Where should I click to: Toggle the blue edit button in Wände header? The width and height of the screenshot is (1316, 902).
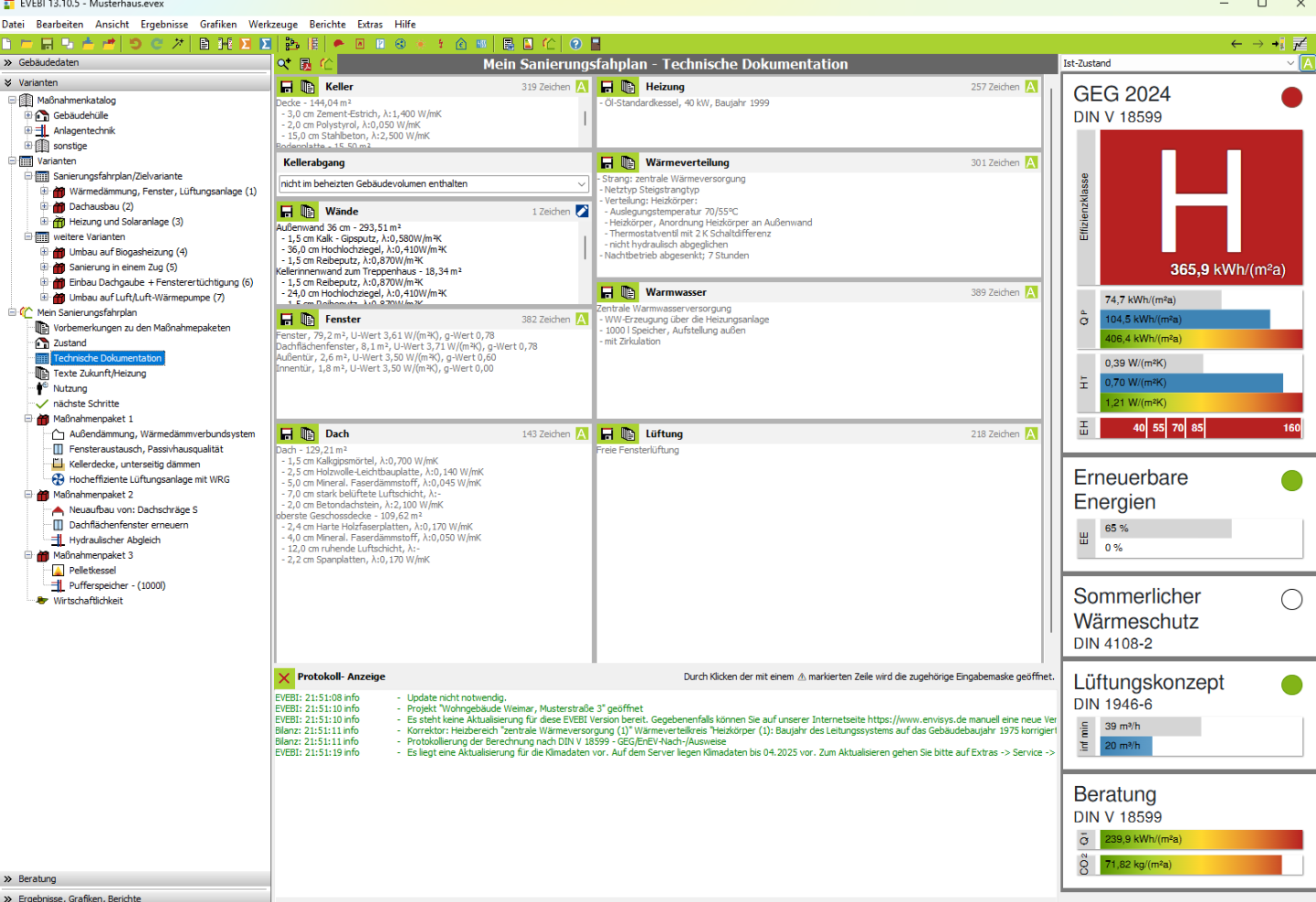(582, 211)
